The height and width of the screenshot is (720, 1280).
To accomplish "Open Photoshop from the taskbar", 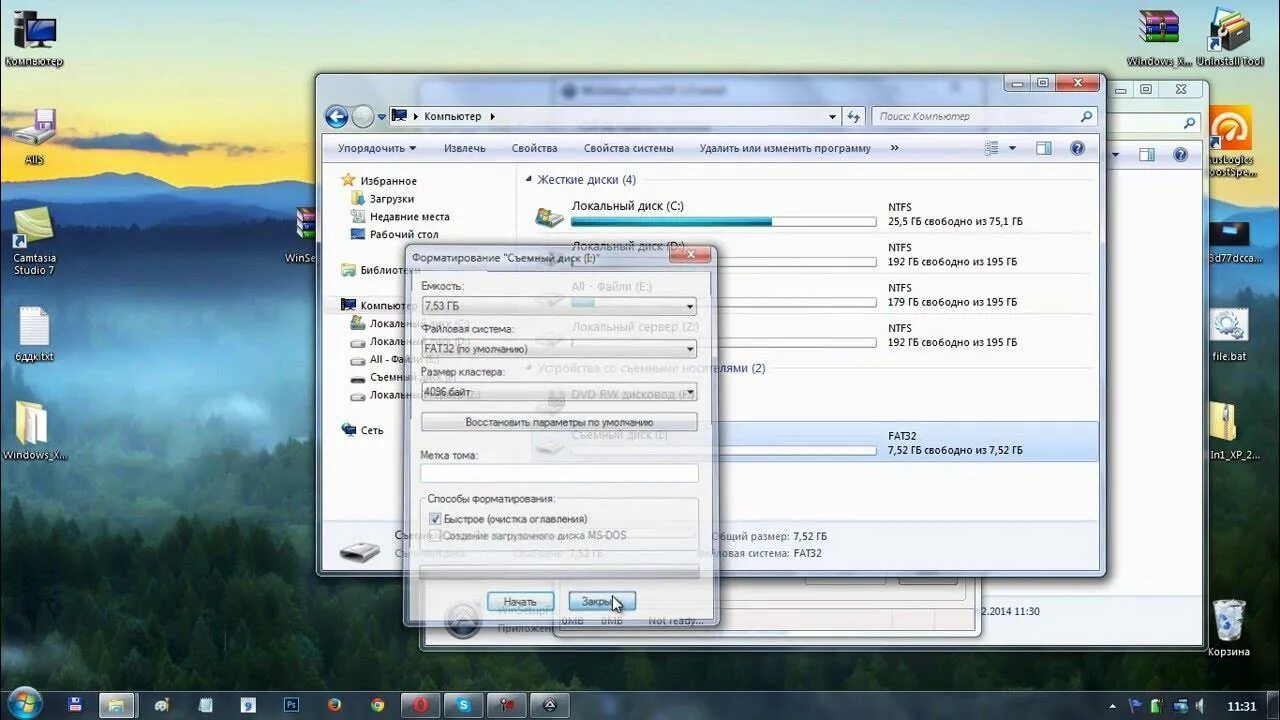I will tap(291, 704).
